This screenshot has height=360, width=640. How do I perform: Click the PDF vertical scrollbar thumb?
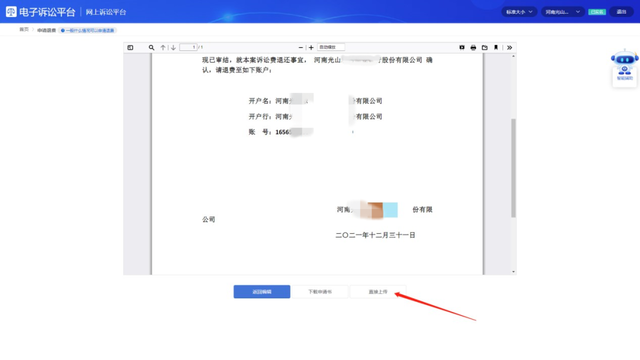[513, 168]
